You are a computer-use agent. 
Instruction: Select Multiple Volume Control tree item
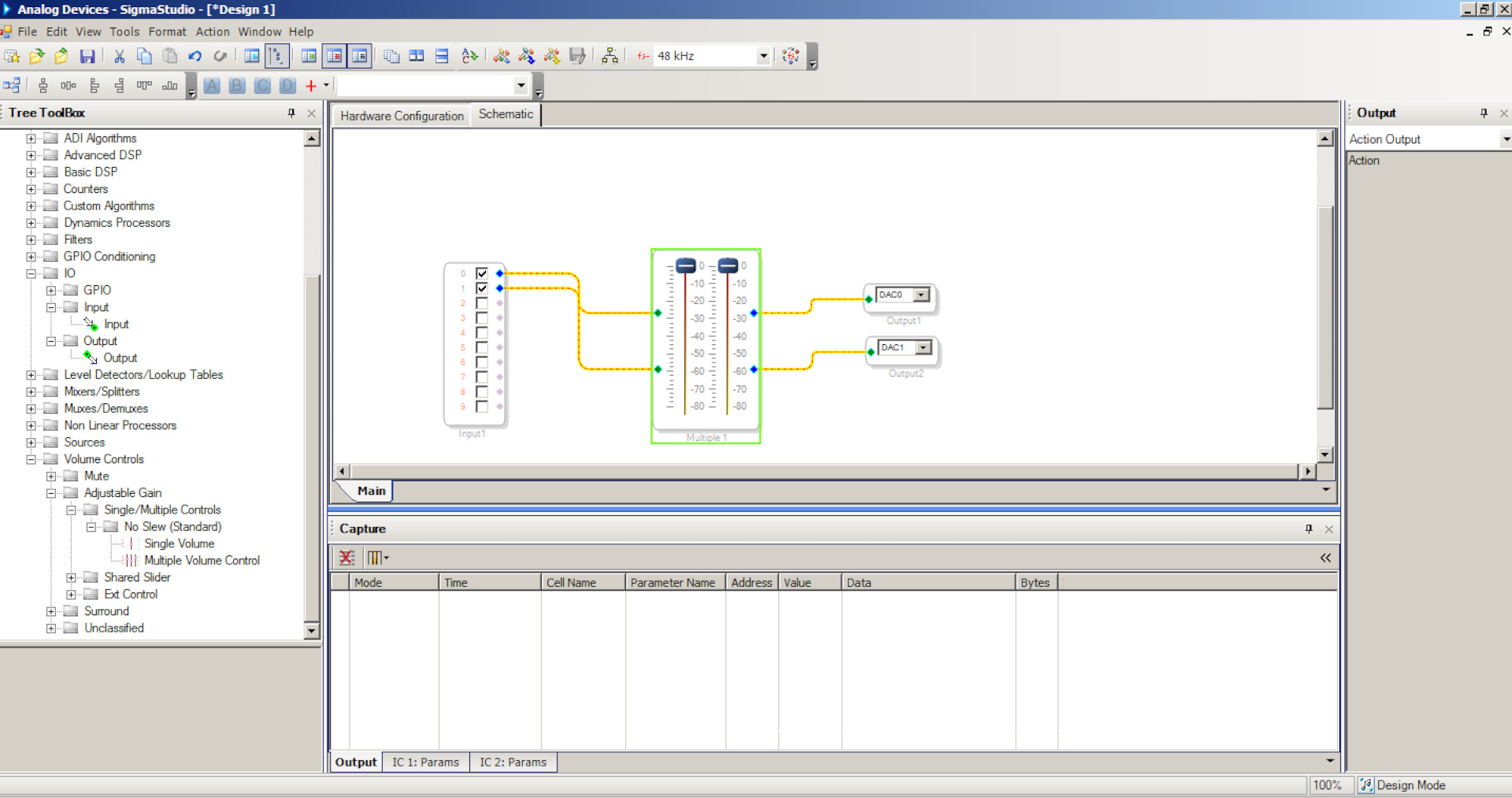coord(202,561)
